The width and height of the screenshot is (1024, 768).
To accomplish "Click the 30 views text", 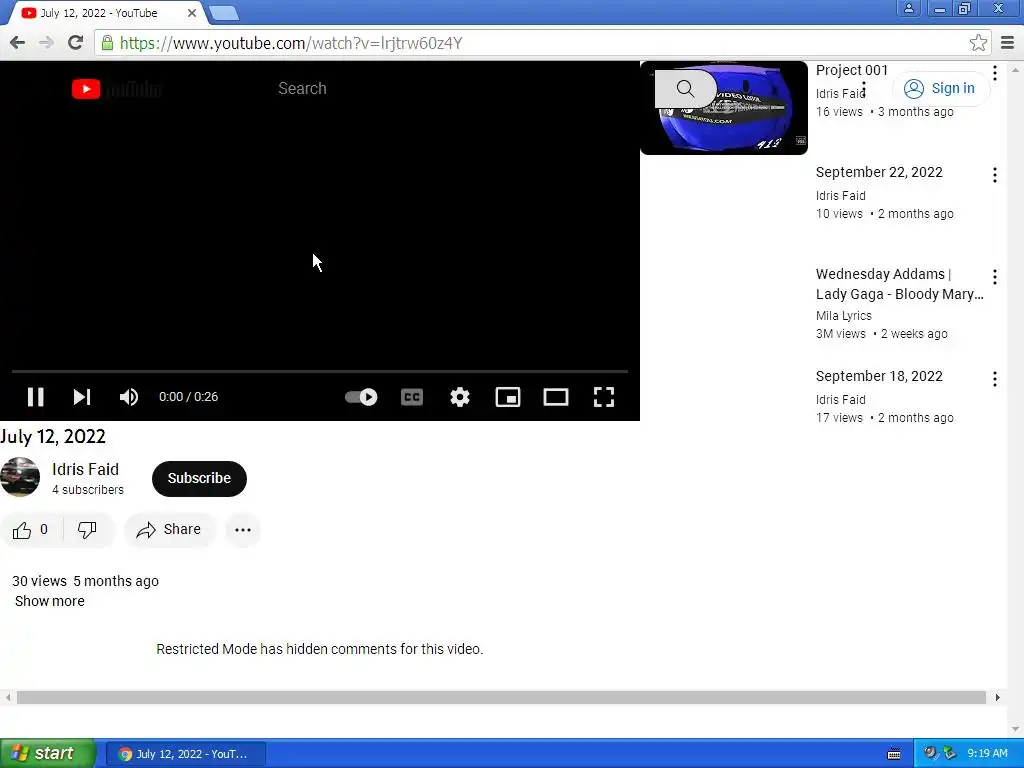I will 39,581.
